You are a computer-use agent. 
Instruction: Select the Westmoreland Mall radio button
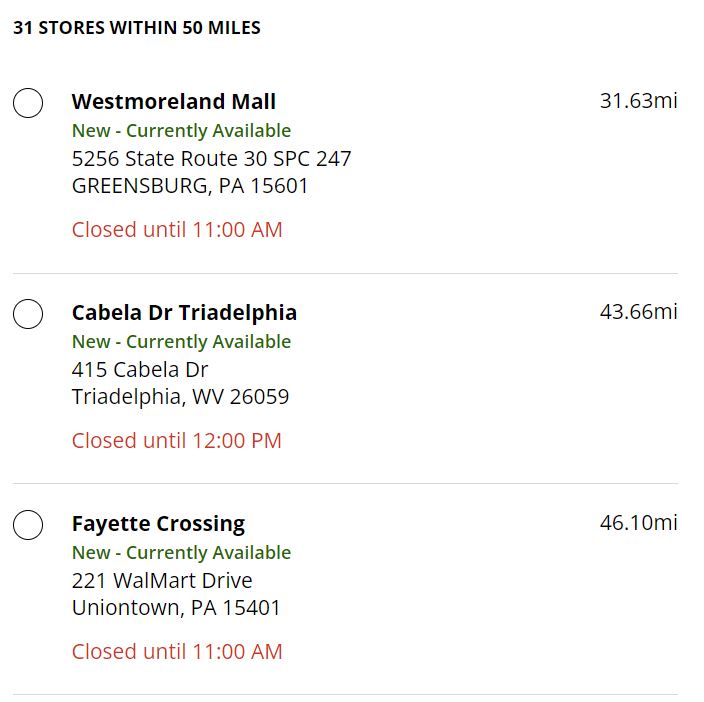pyautogui.click(x=28, y=103)
